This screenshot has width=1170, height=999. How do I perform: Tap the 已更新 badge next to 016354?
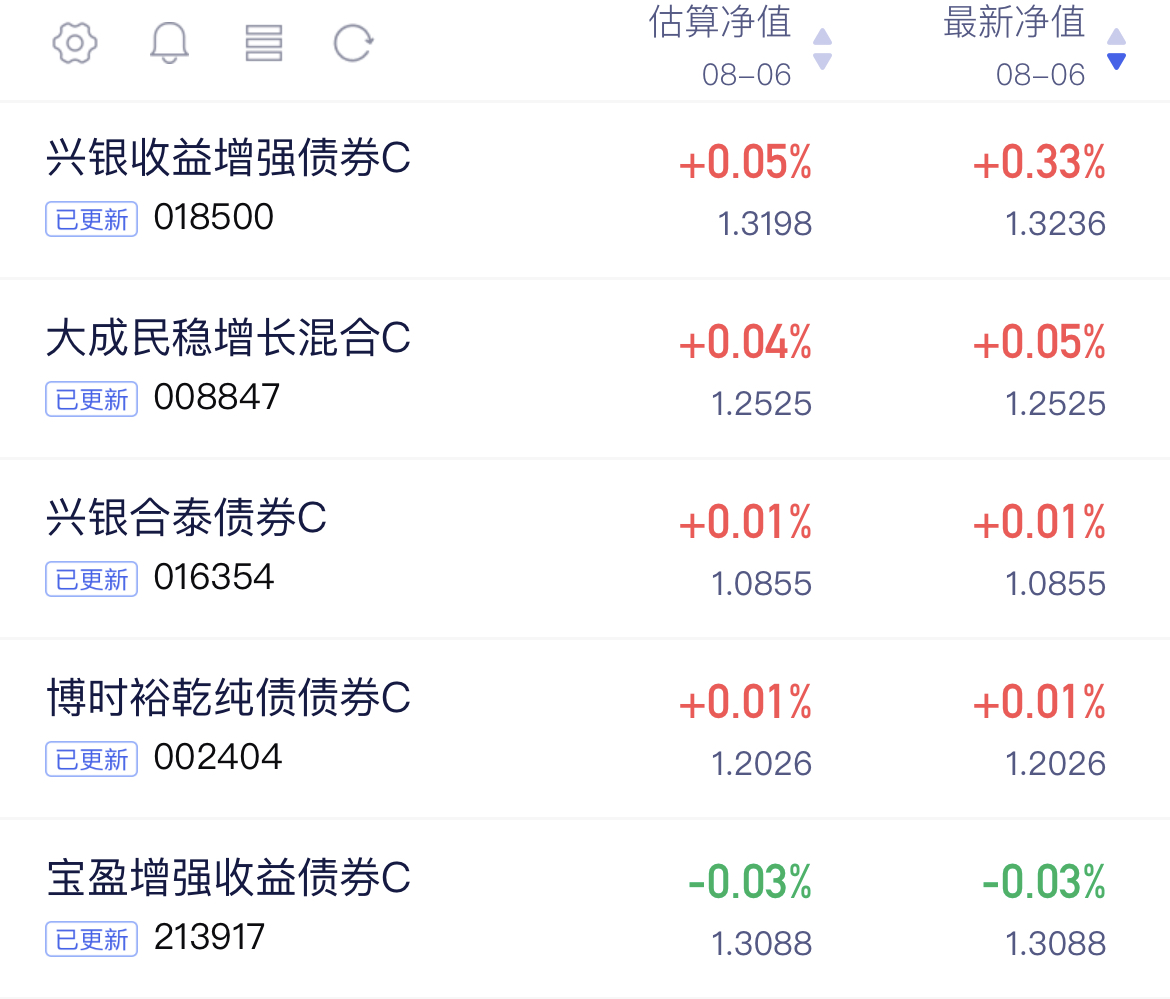(92, 579)
